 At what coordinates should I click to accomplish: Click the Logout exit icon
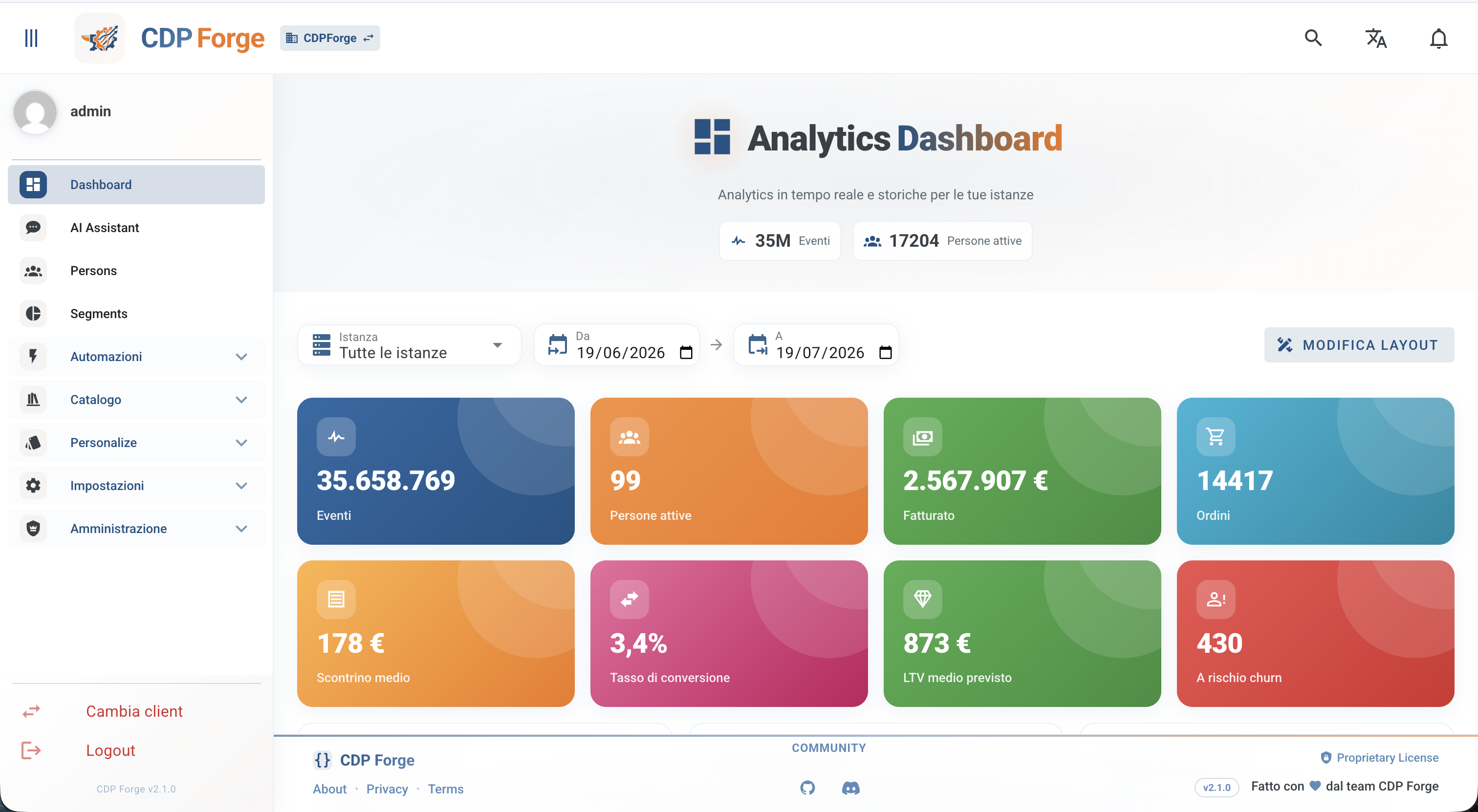pyautogui.click(x=31, y=750)
